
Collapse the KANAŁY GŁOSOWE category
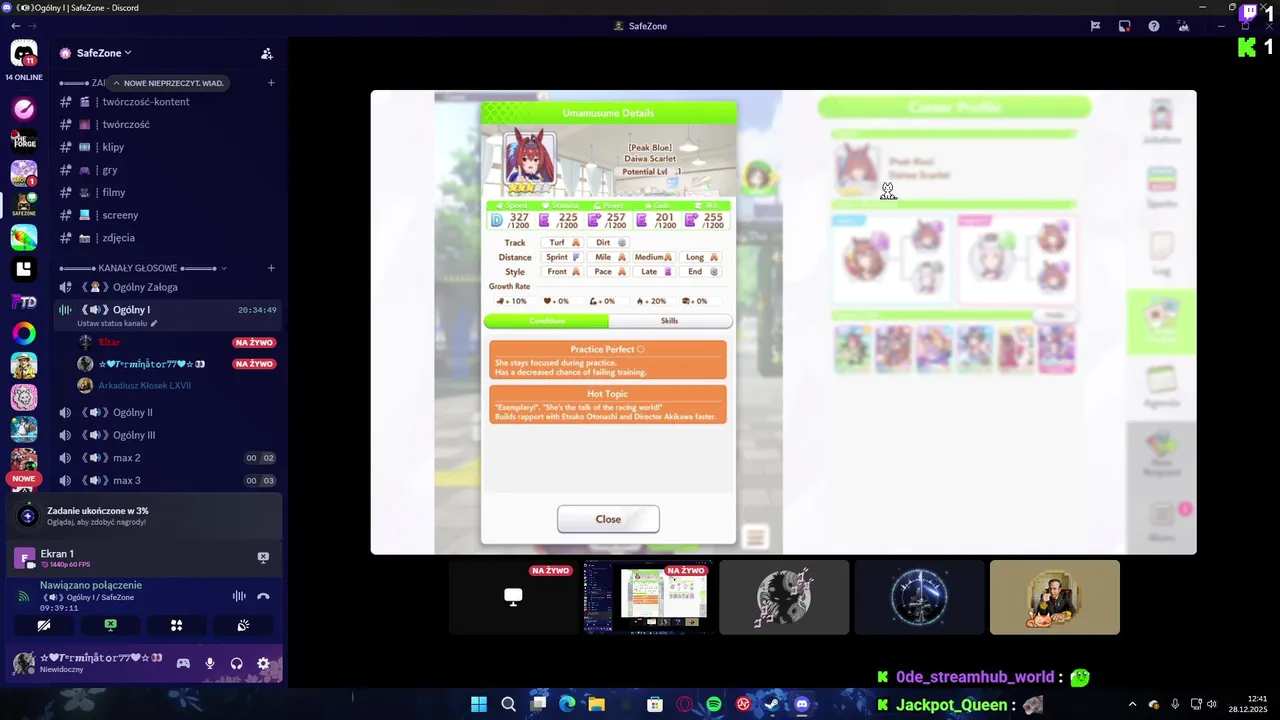pos(142,268)
